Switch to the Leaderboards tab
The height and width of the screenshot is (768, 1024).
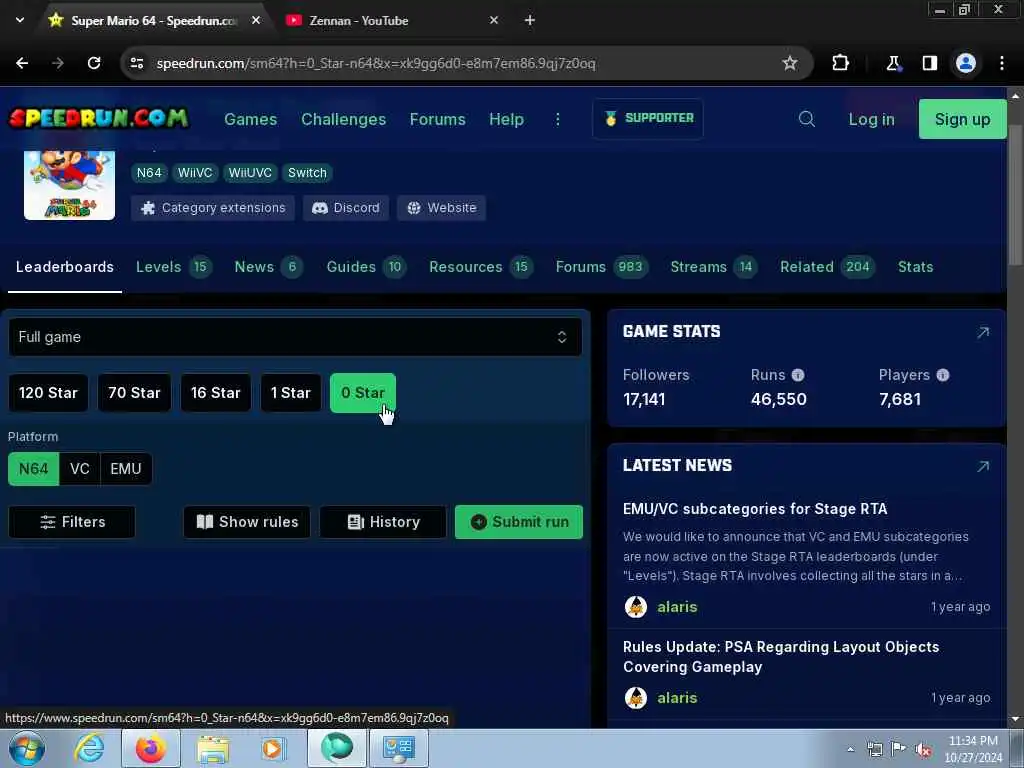[x=65, y=266]
